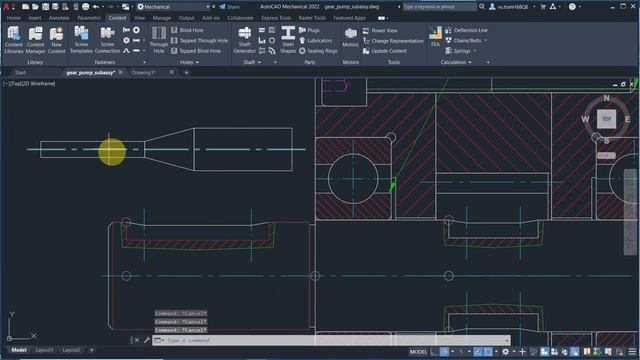Viewport: 640px width, 360px height.
Task: Launch the Shaft Generator
Action: [x=244, y=40]
